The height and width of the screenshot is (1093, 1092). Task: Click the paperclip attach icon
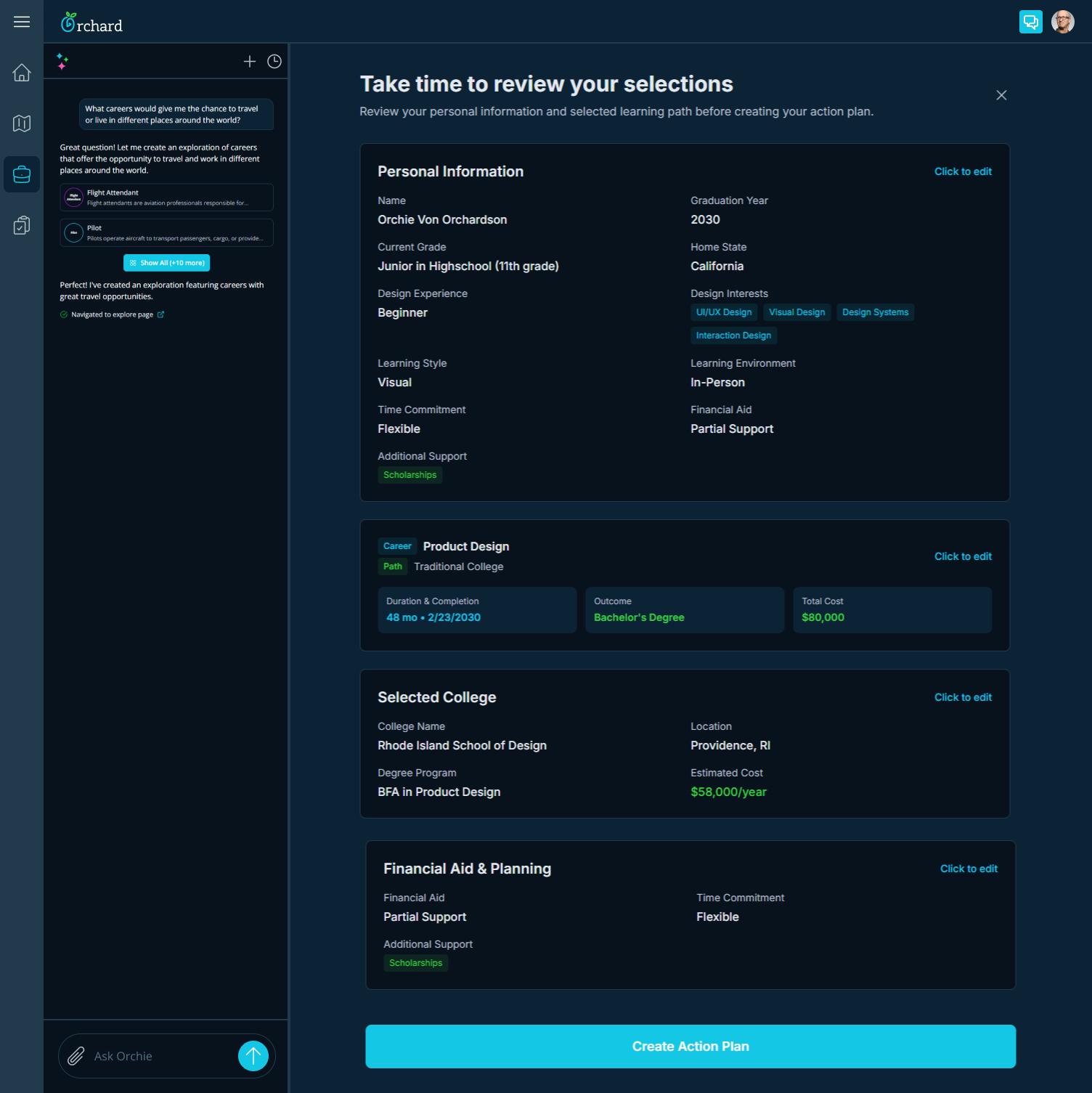pos(76,1056)
